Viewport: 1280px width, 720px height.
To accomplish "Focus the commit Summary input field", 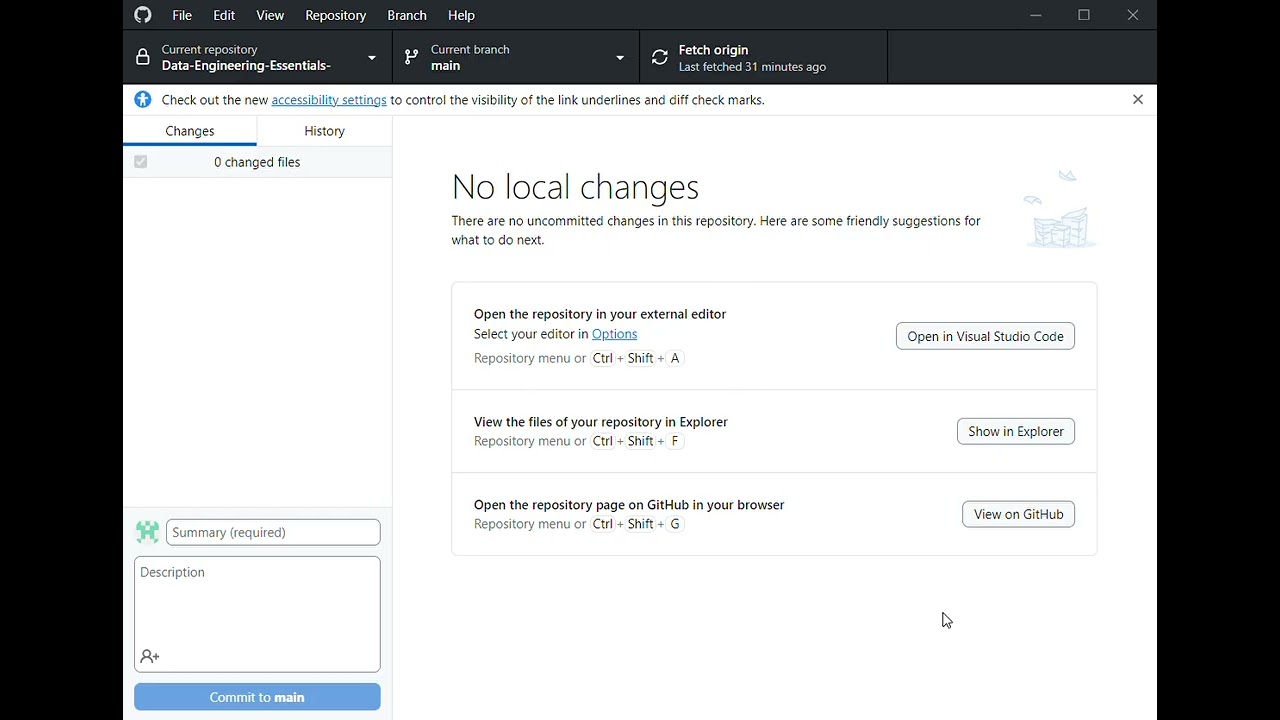I will 273,532.
